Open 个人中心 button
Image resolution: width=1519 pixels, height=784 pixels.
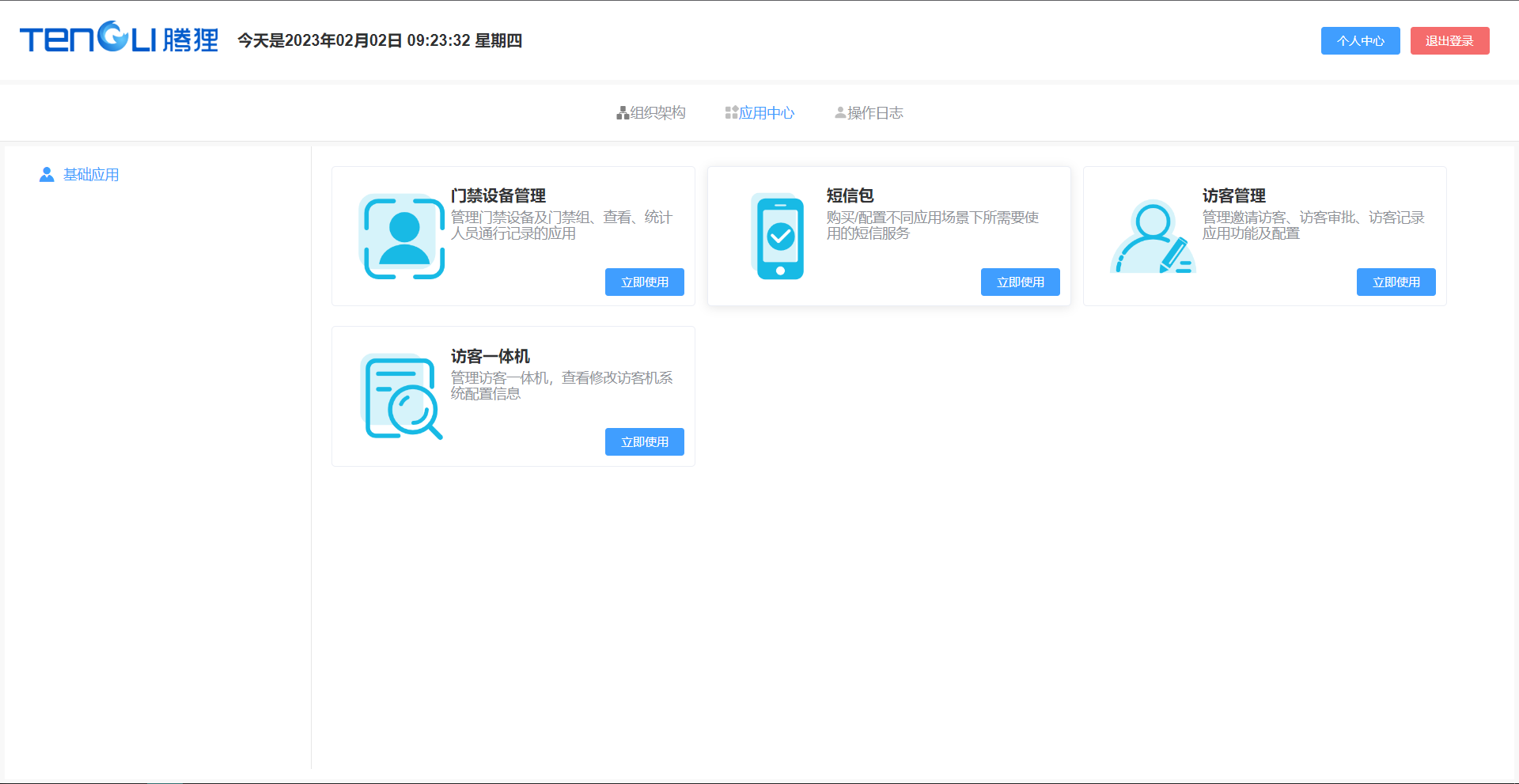[1361, 41]
